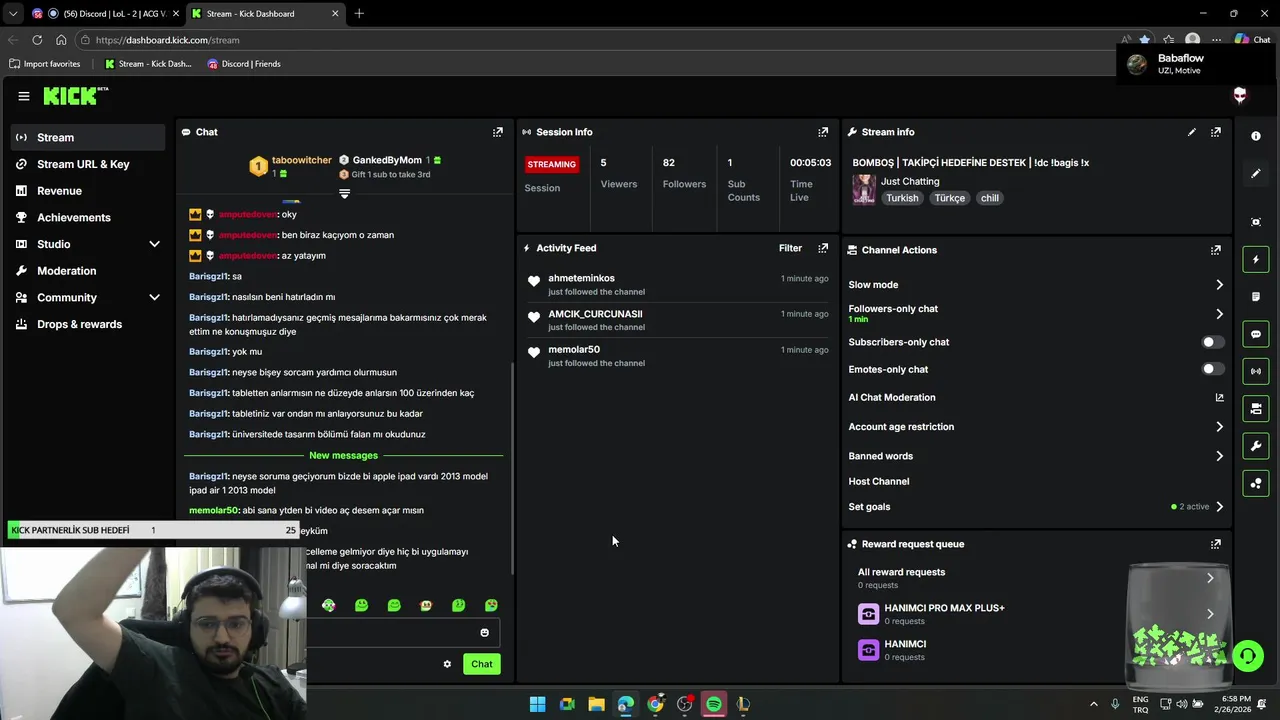Pop out the Channel Actions panel

pos(1216,250)
